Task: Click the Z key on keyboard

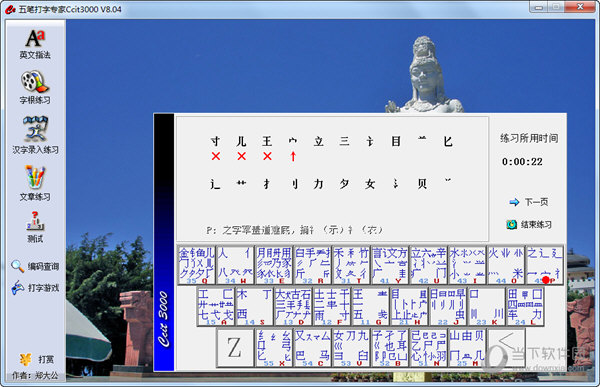Action: 235,348
